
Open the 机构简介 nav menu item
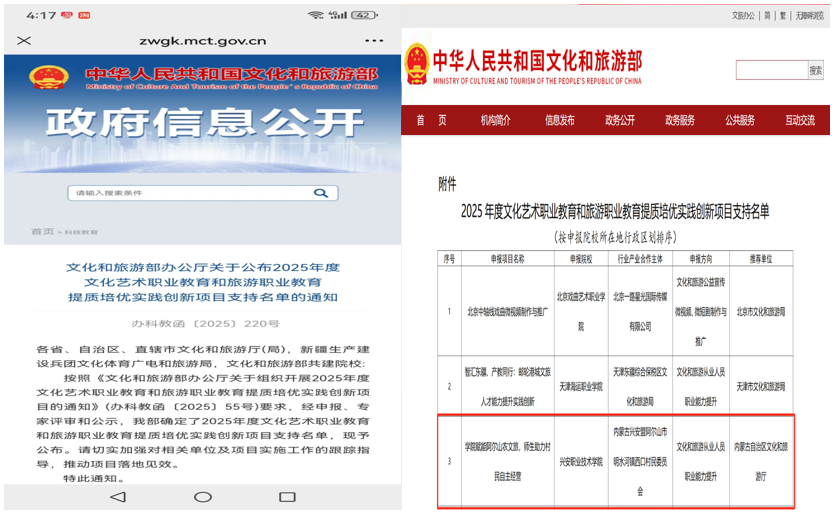pos(496,120)
